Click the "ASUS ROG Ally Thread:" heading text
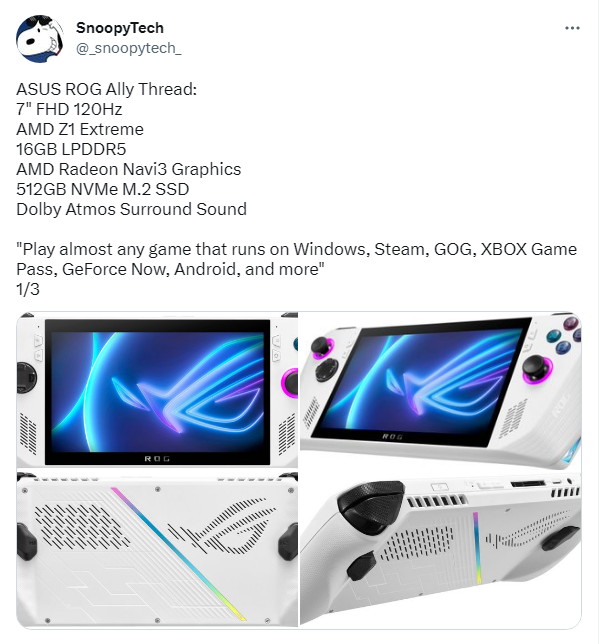The image size is (600, 644). [x=106, y=89]
